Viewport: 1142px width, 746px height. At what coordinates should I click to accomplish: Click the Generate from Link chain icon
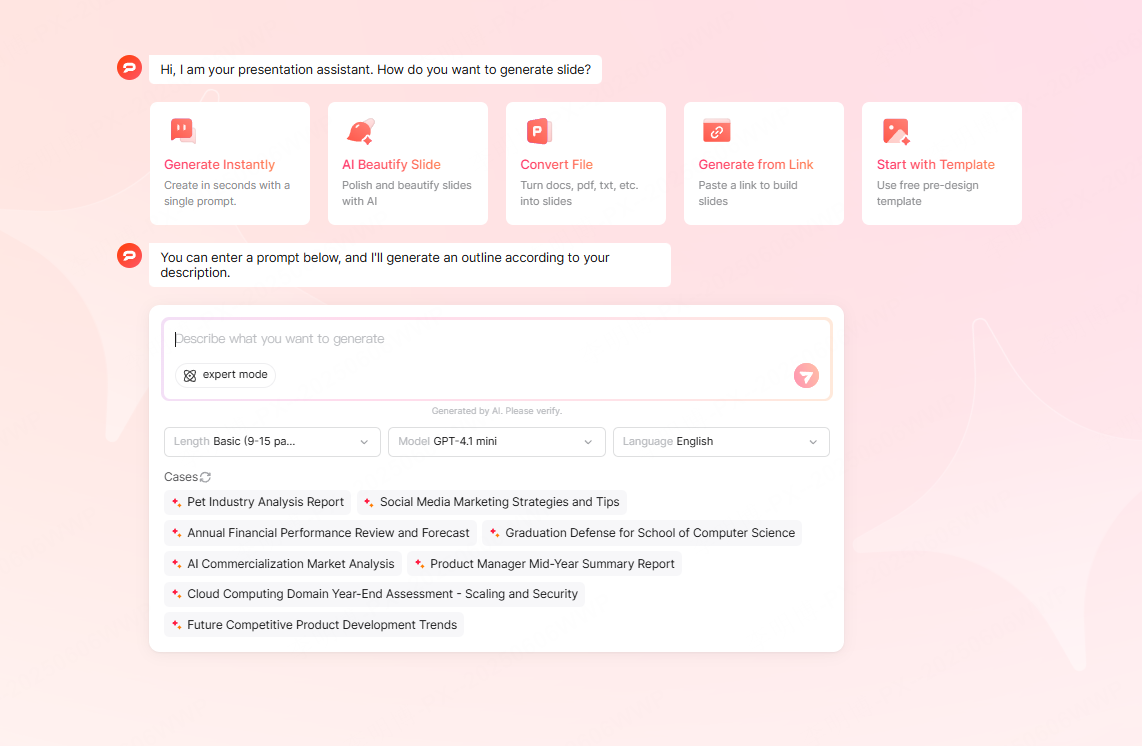point(716,130)
